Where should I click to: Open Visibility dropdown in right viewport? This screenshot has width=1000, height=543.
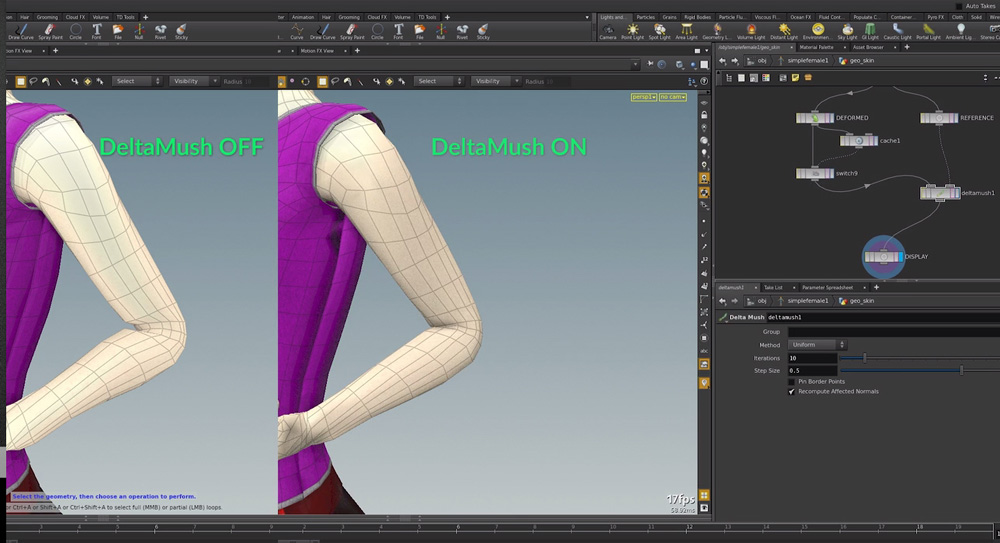(x=496, y=81)
